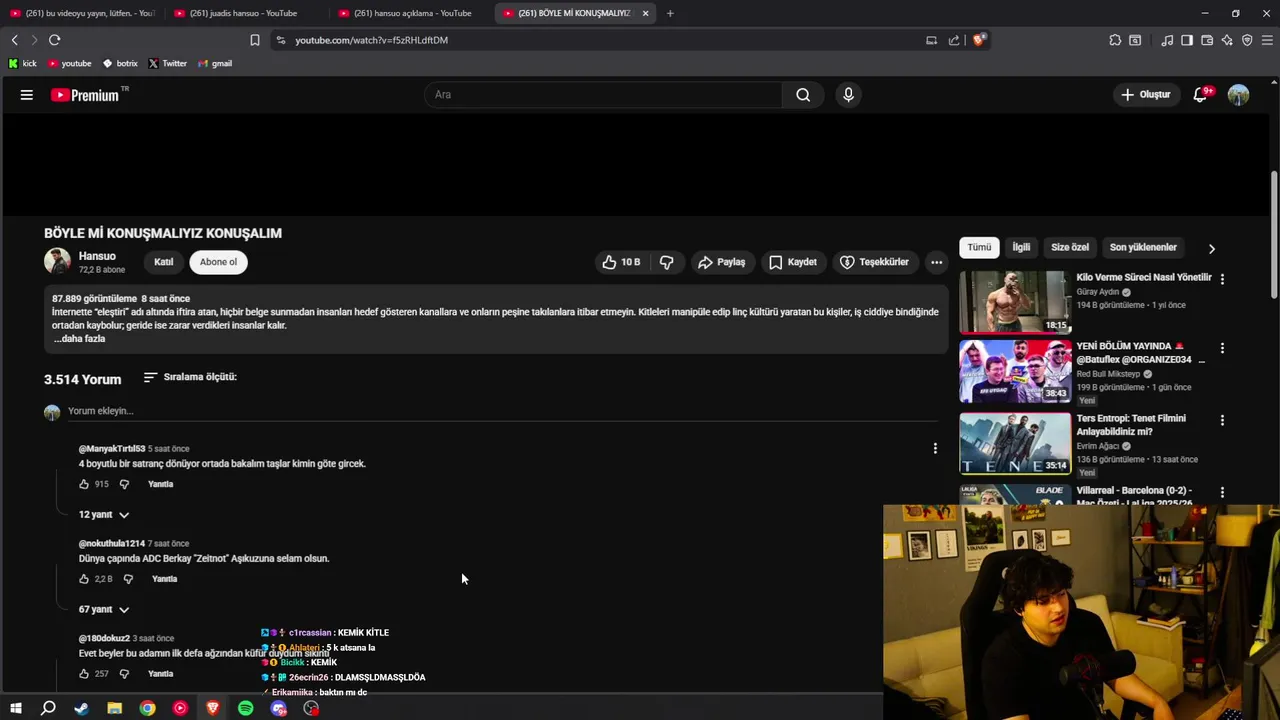Open Steam from the taskbar
The height and width of the screenshot is (720, 1280).
point(81,708)
